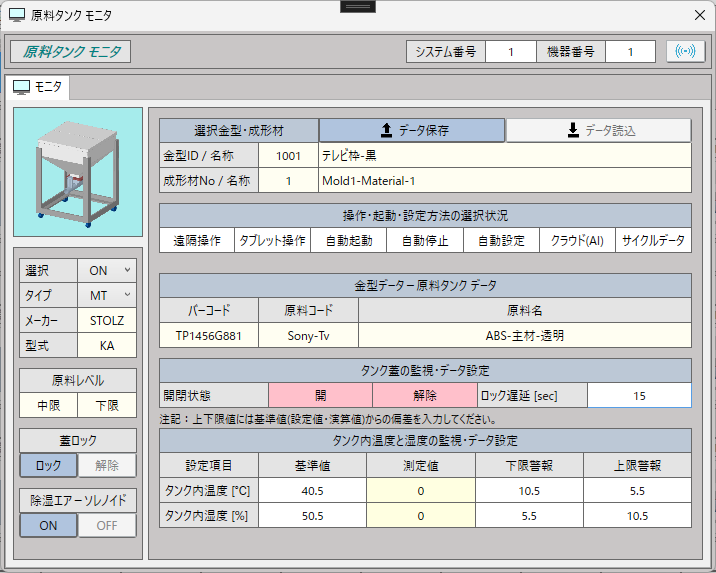This screenshot has width=716, height=573.
Task: Click the データ読込 button
Action: pos(599,131)
